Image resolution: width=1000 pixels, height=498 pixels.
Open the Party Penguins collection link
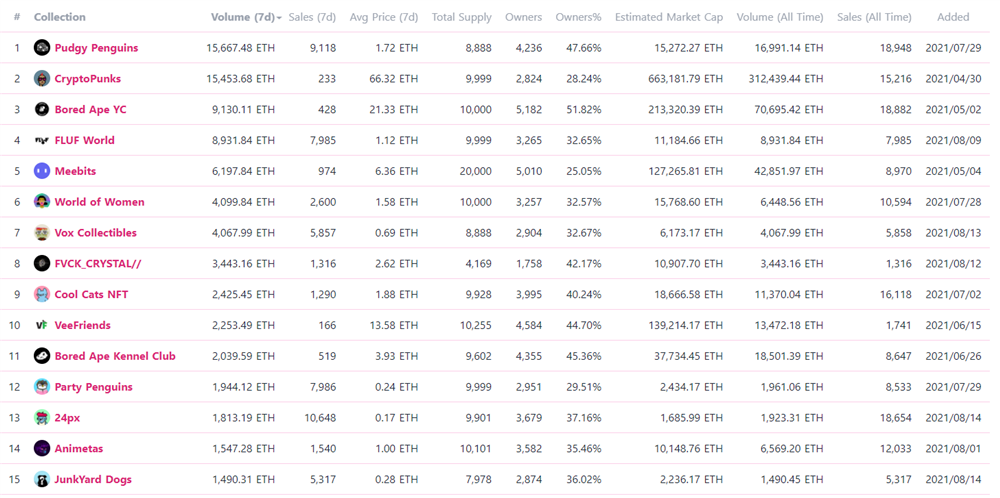coord(94,387)
